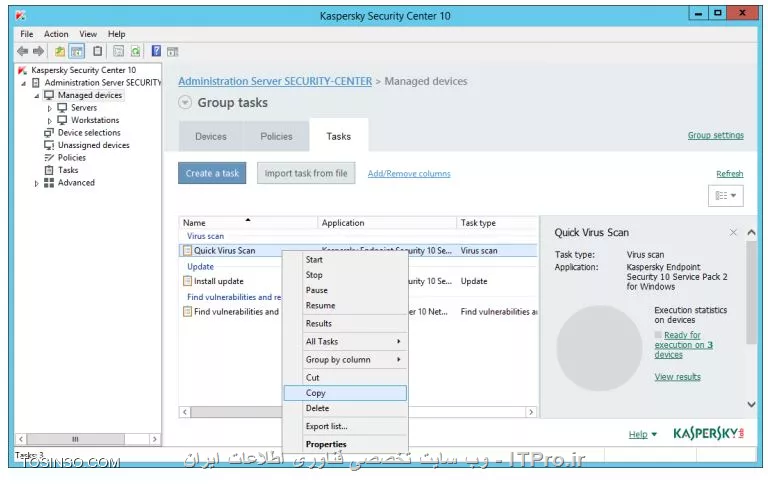Choose Pause from the context menu

345,290
